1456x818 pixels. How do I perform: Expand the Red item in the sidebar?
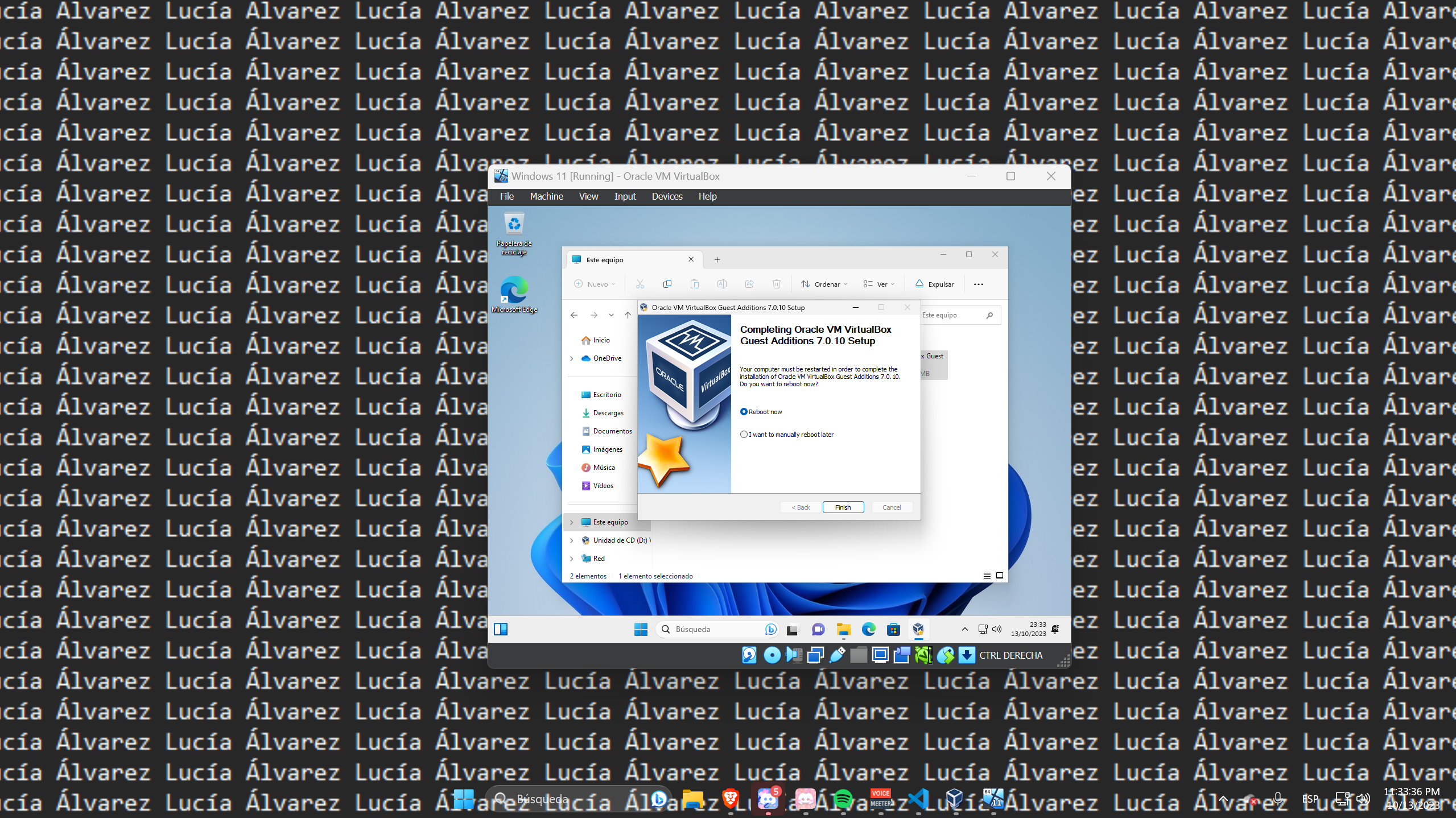coord(572,558)
